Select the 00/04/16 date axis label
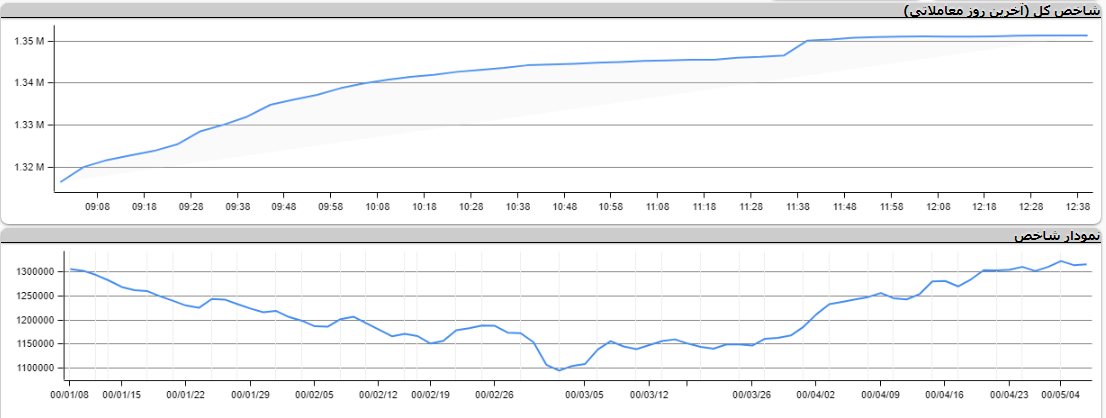Image resolution: width=1106 pixels, height=418 pixels. (944, 394)
